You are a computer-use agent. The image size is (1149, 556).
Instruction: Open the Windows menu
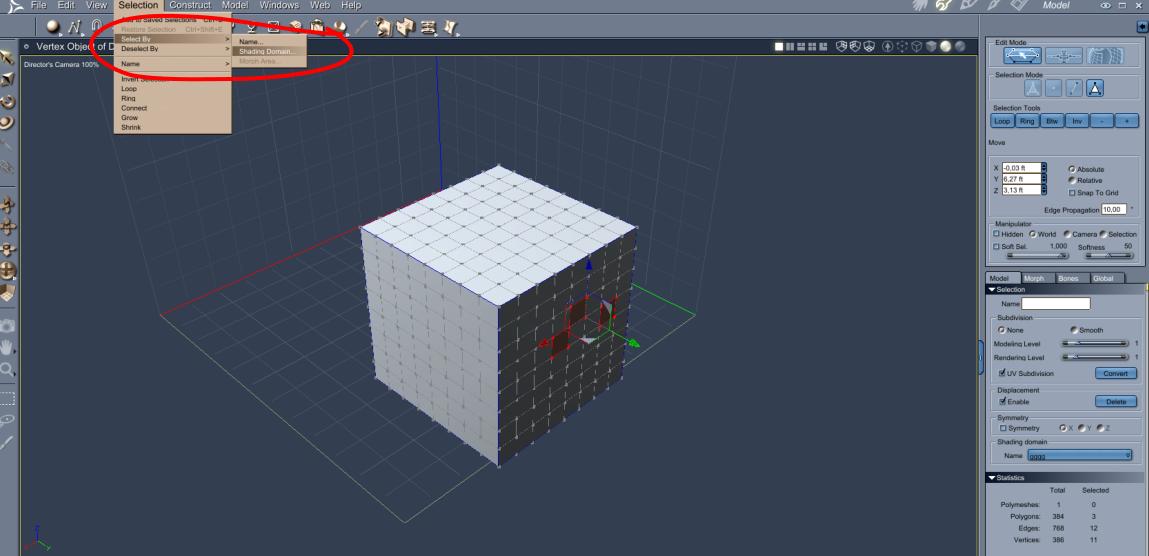point(279,5)
